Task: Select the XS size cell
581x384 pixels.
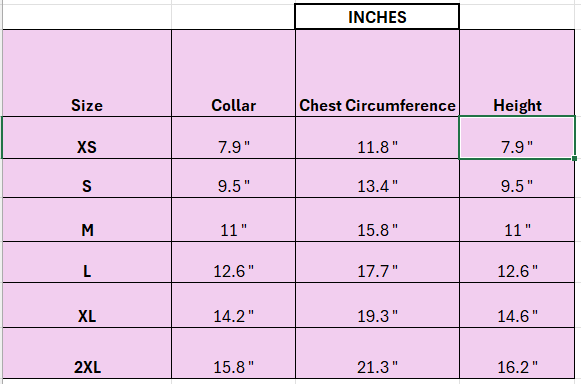Action: 87,138
